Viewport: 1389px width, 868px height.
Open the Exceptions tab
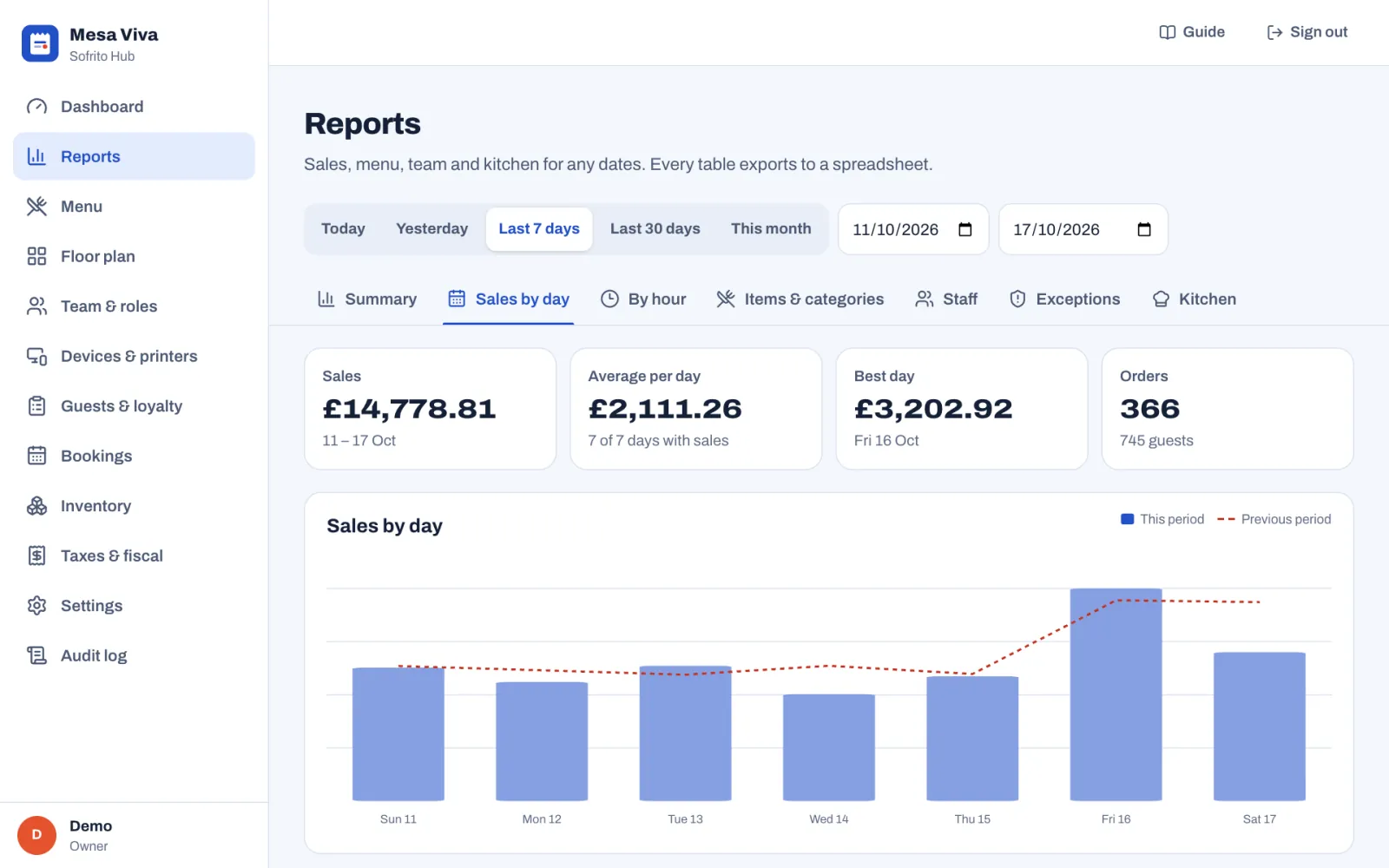(1064, 299)
